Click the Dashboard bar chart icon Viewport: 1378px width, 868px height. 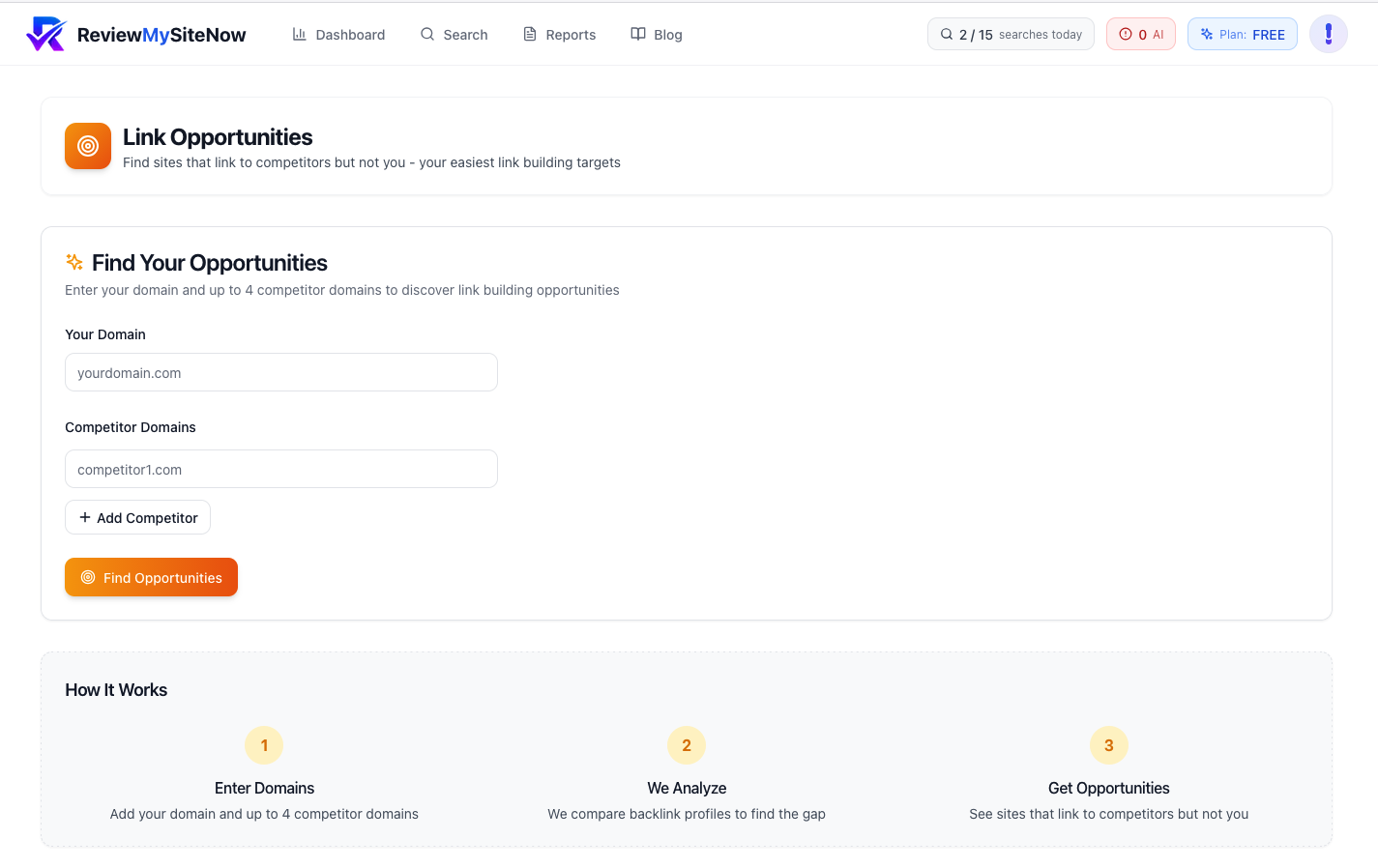(x=302, y=34)
